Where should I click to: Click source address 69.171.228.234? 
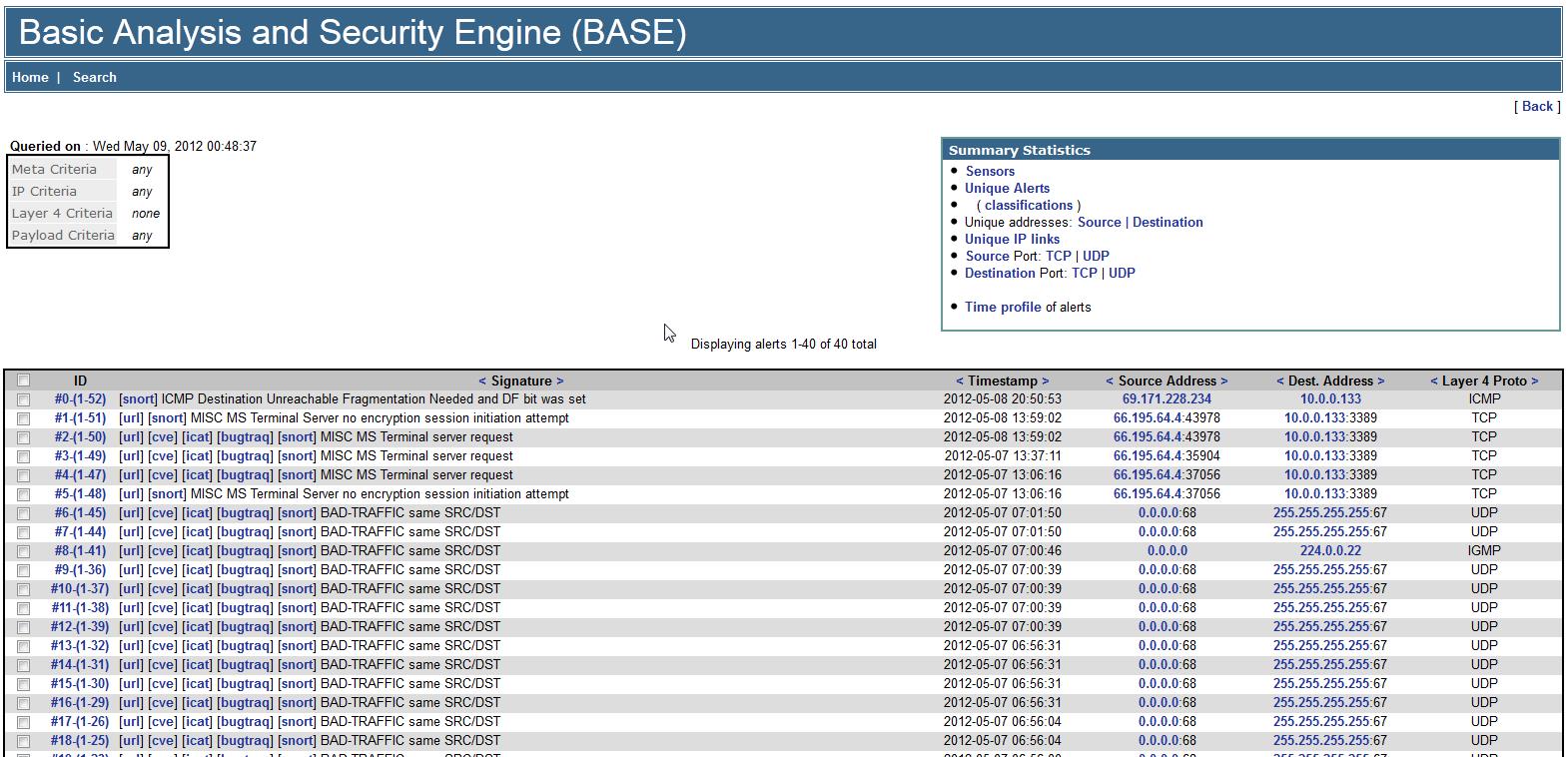(1167, 399)
